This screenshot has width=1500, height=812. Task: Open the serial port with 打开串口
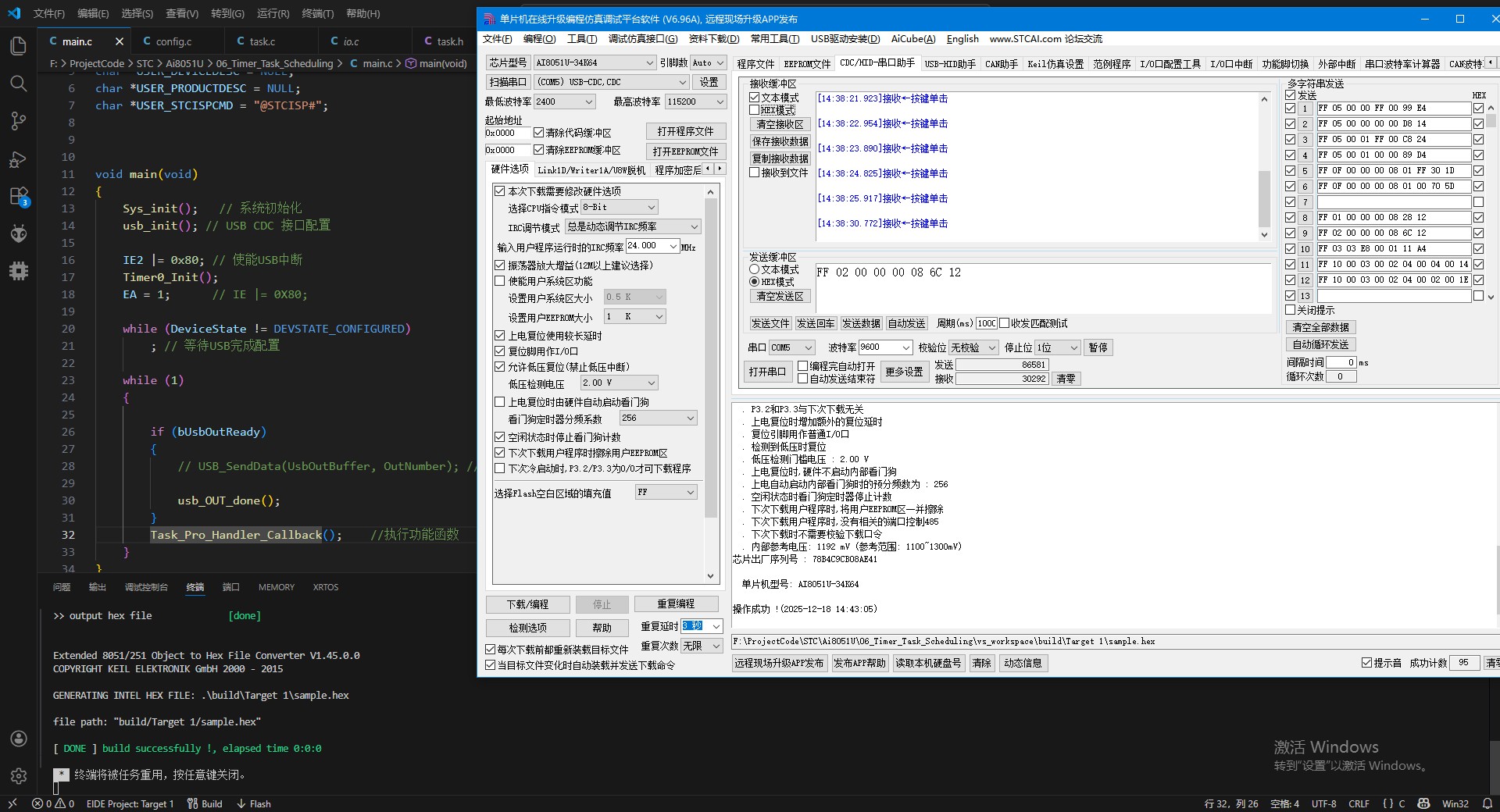tap(767, 372)
